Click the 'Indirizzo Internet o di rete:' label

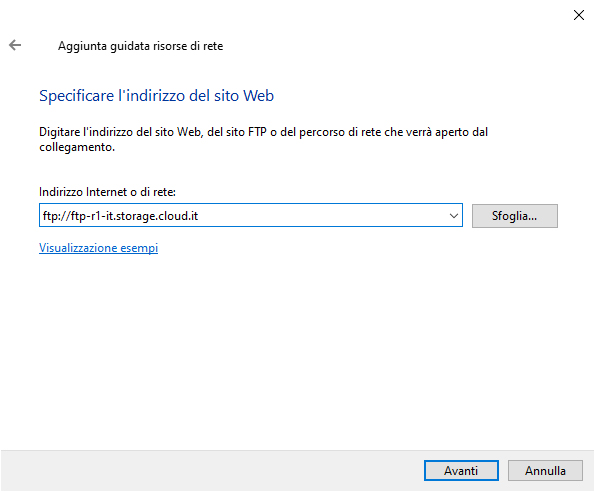[x=107, y=192]
